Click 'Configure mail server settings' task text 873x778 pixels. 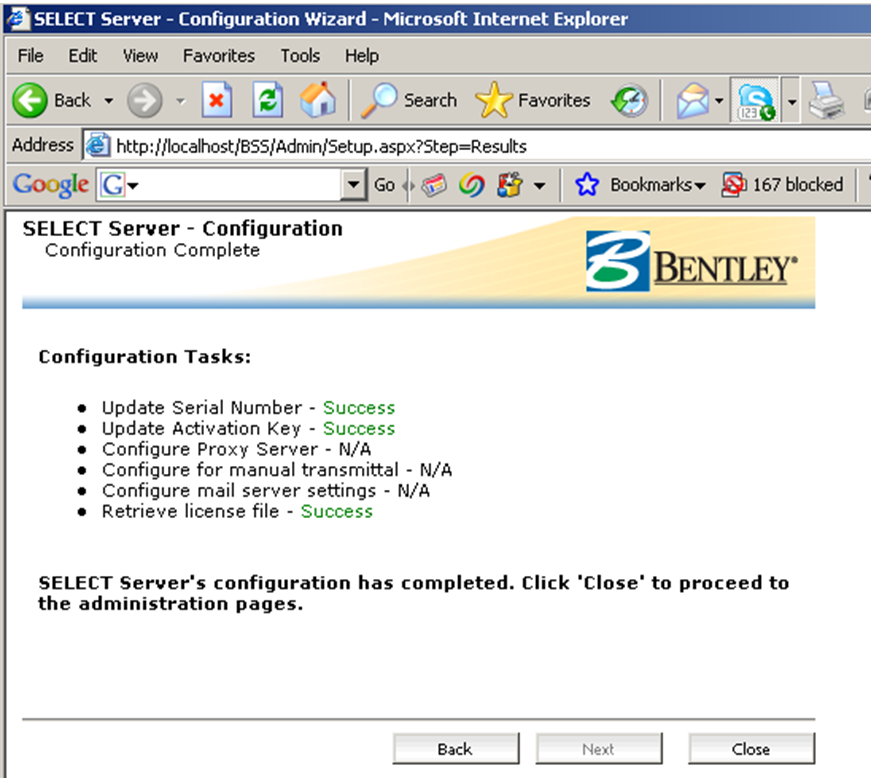(239, 490)
